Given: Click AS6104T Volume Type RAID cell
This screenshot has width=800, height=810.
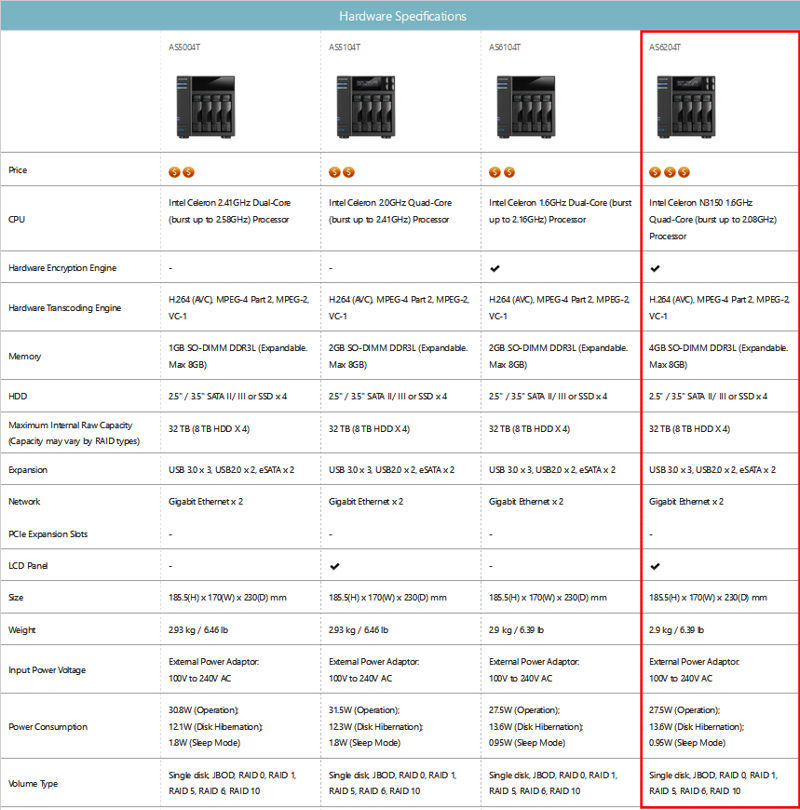Looking at the screenshot, I should click(553, 783).
